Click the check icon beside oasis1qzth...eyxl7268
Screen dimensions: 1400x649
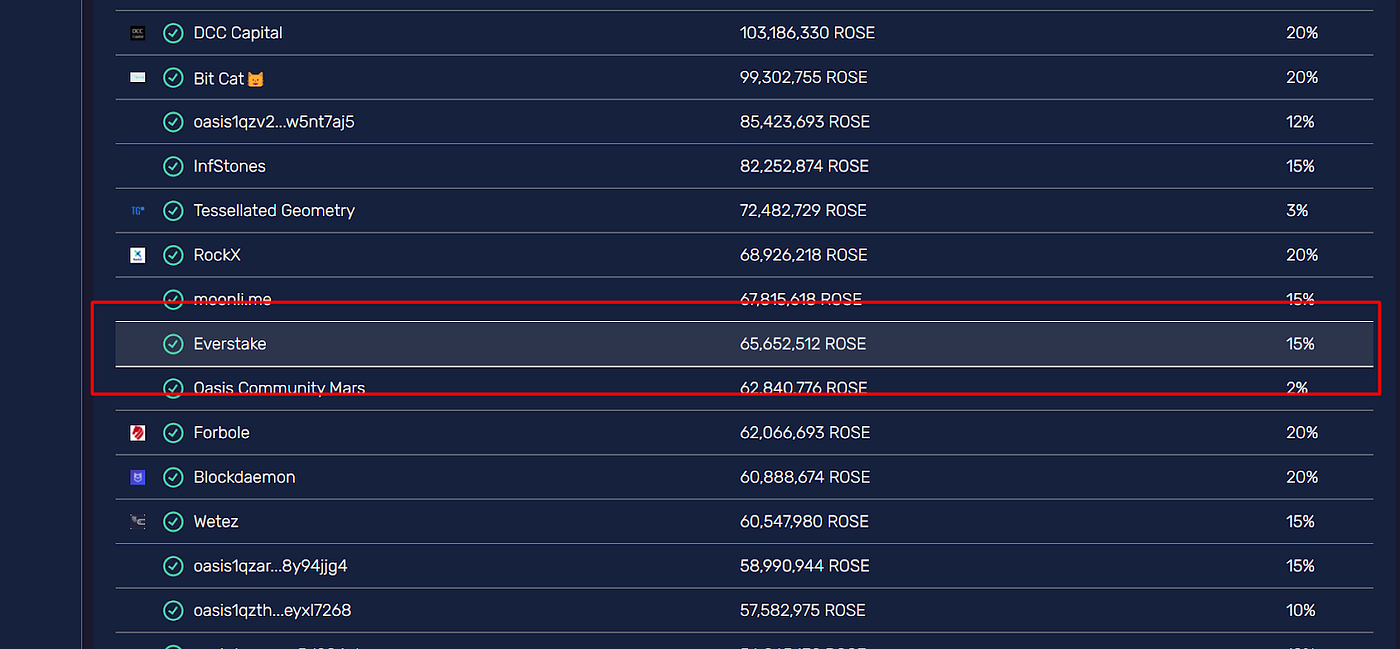coord(173,610)
